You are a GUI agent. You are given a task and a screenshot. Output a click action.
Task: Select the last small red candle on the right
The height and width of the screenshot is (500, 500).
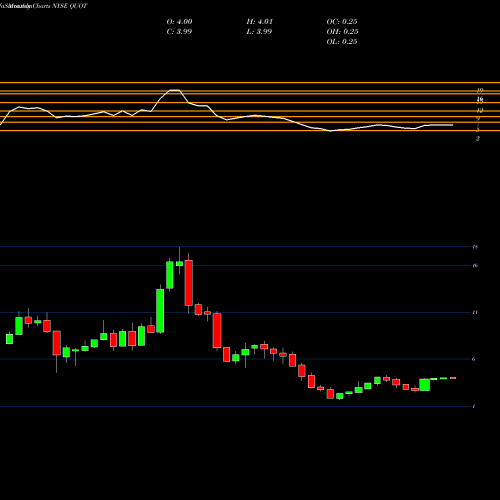(x=453, y=378)
